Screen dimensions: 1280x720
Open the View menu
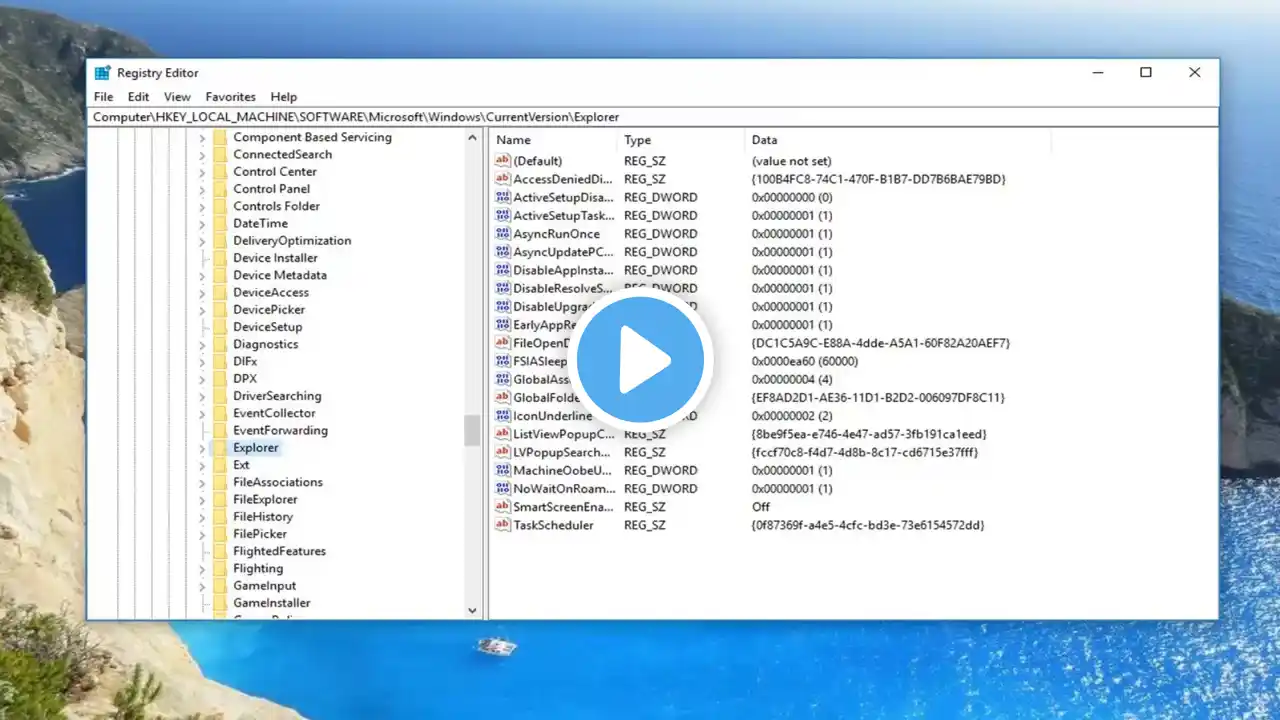pos(177,97)
